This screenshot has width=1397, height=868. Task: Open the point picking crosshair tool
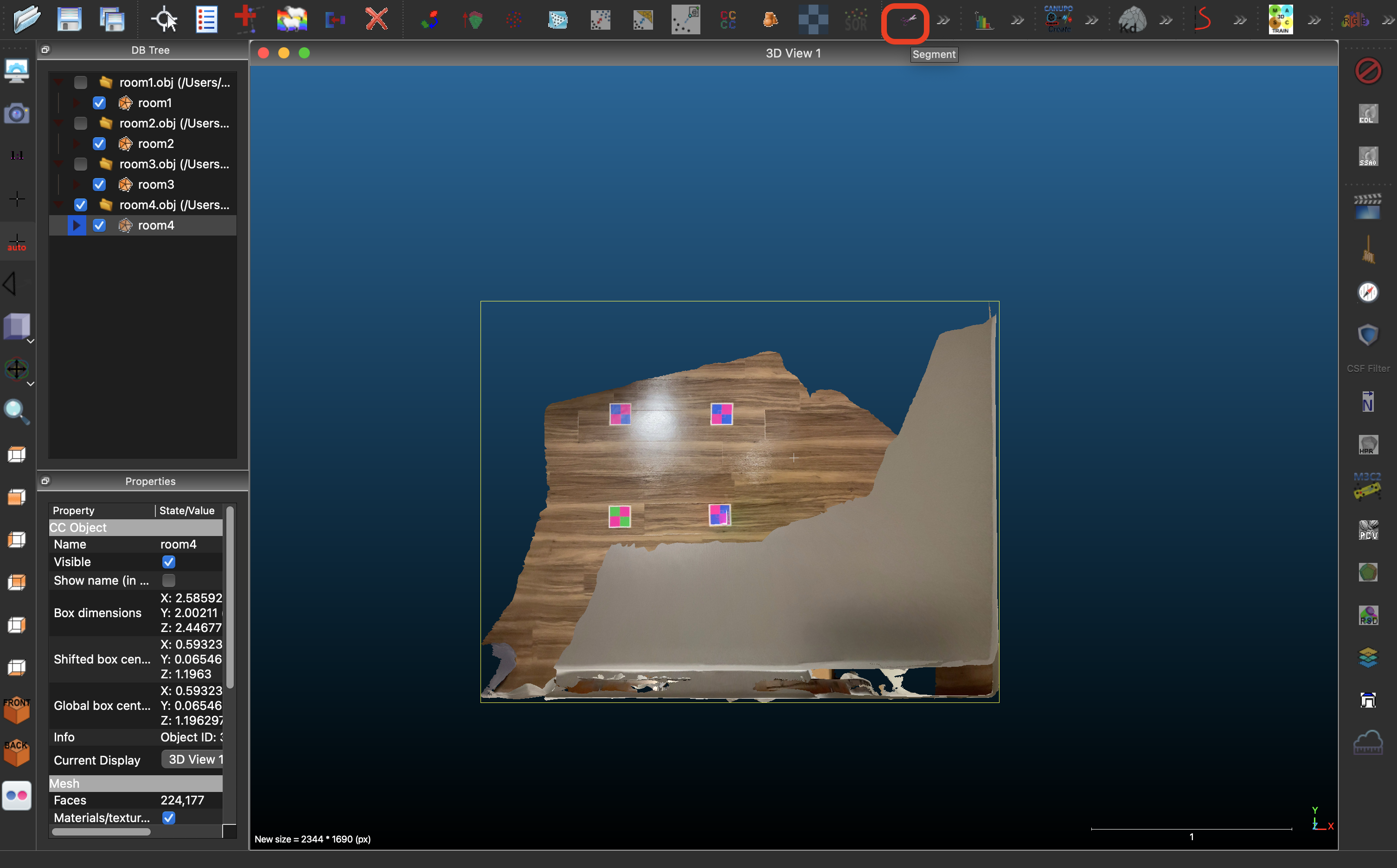pyautogui.click(x=164, y=19)
